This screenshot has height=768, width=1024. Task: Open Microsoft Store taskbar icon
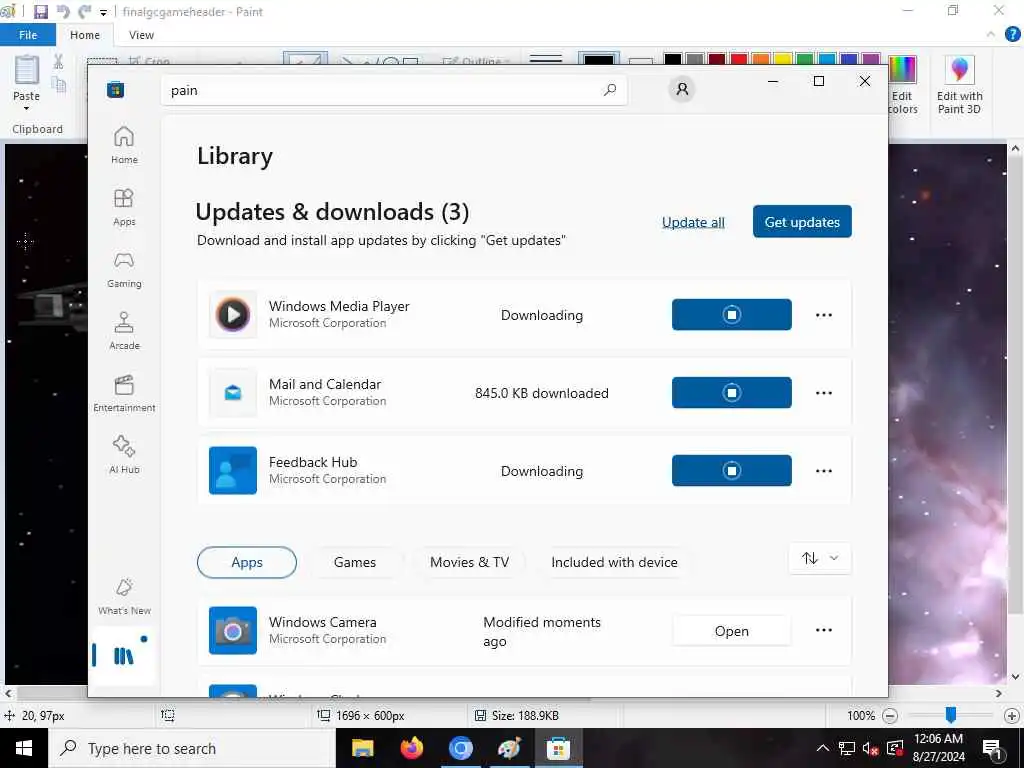558,748
